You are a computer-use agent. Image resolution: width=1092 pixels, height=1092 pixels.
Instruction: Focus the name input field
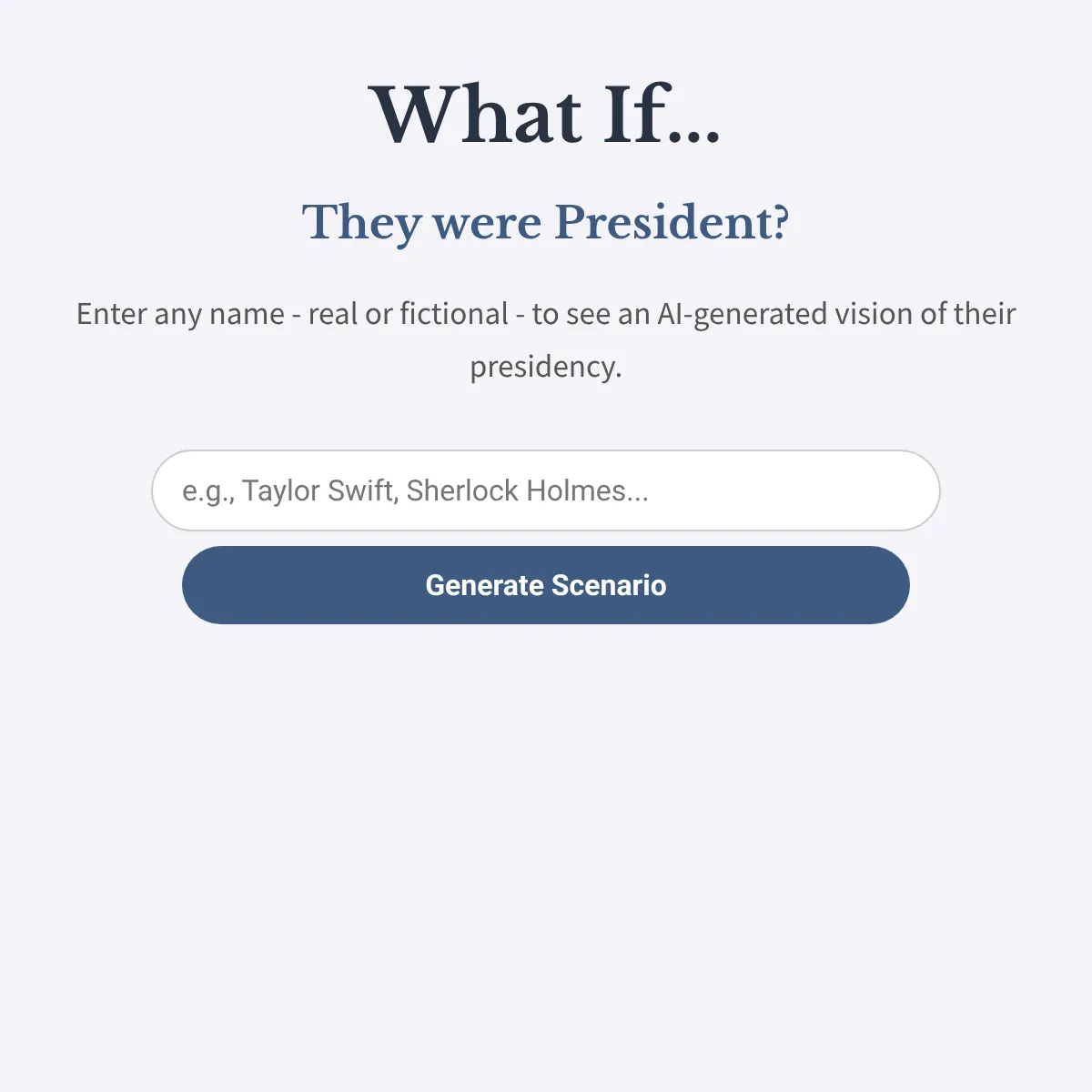point(546,490)
